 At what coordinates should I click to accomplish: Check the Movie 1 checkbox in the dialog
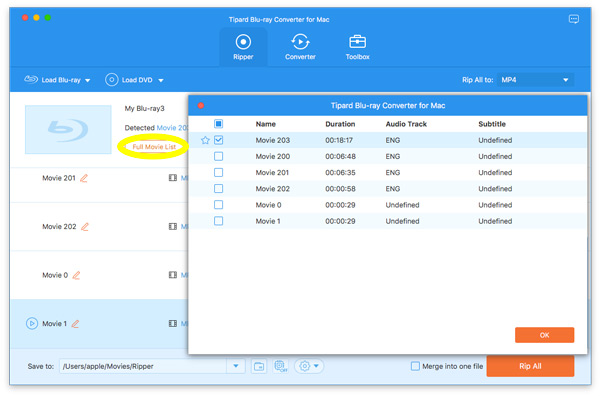click(x=218, y=221)
